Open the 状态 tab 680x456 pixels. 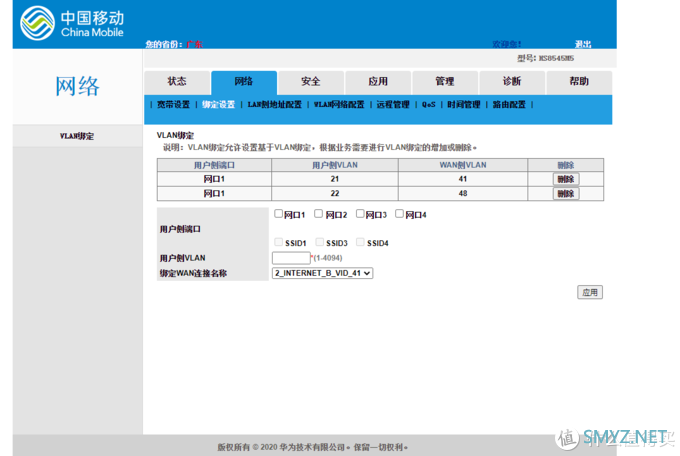coord(177,82)
